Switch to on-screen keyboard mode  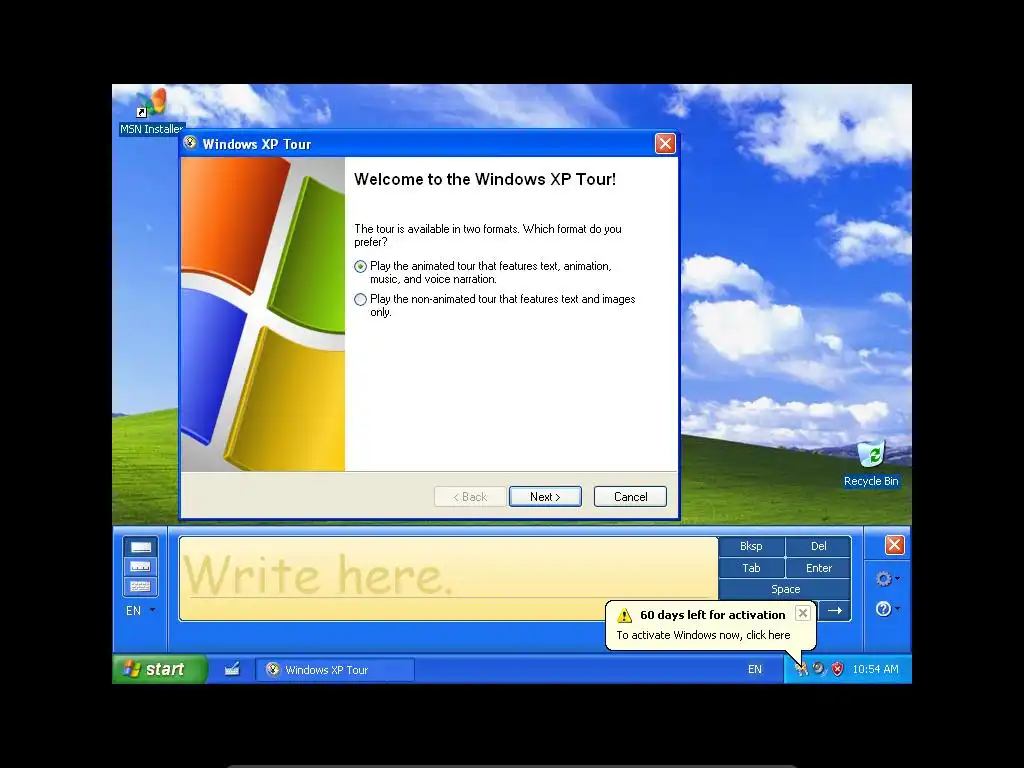coord(140,586)
